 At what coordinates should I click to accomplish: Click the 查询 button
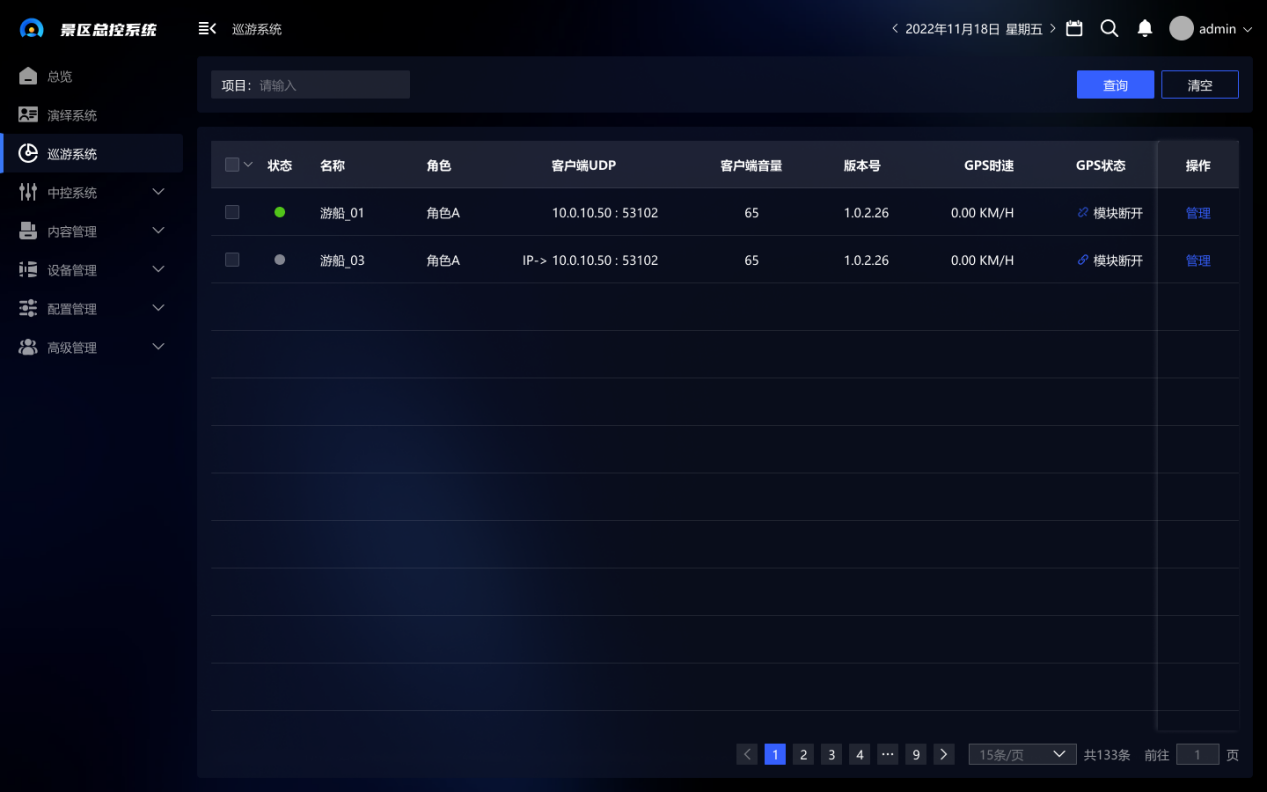tap(1115, 85)
